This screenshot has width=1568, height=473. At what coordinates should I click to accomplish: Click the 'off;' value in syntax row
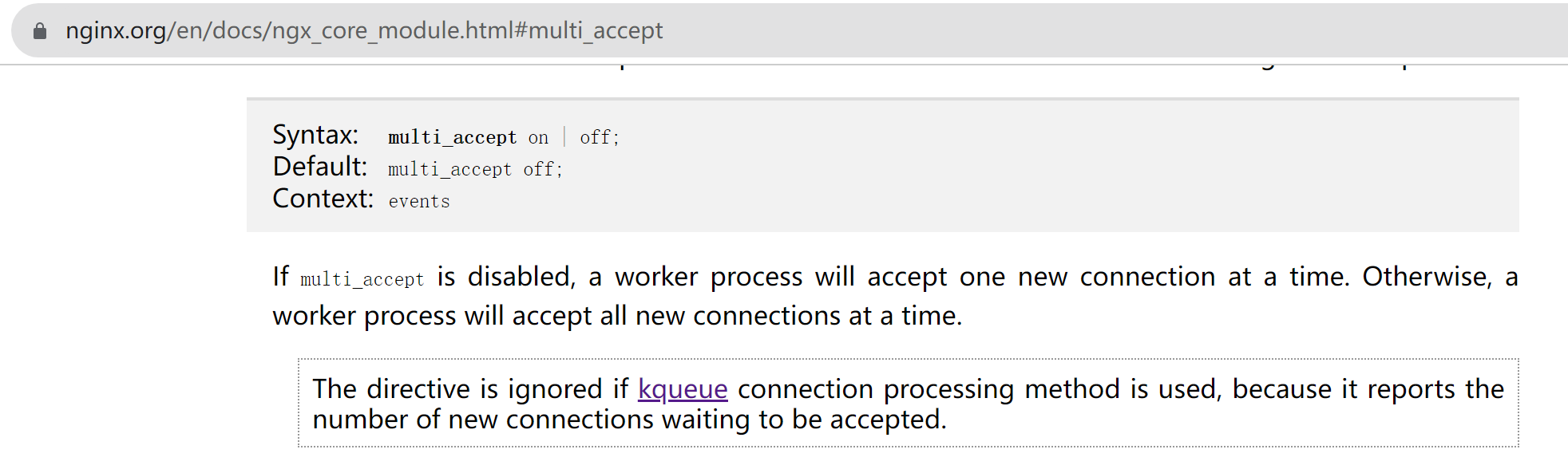tap(599, 138)
